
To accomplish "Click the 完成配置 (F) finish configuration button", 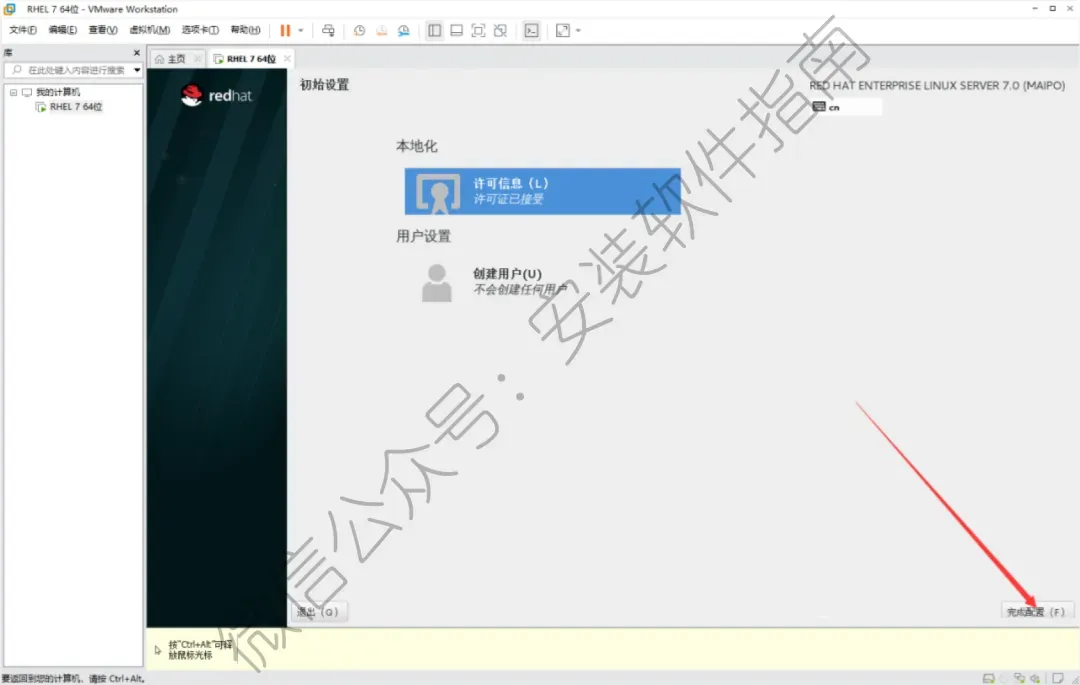I will [x=1036, y=611].
